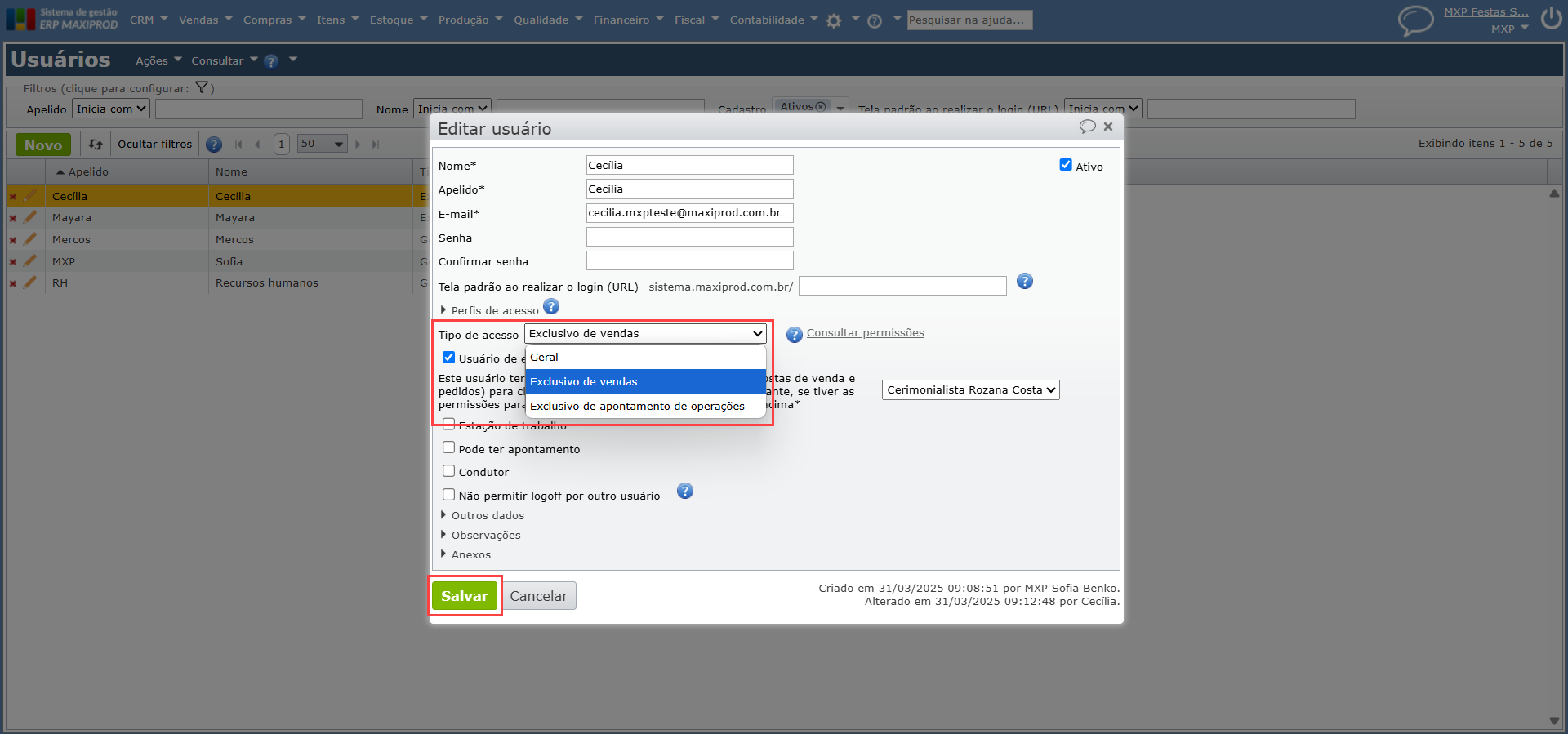Click help icon beside Perfis de acesso
The image size is (1568, 734).
click(551, 307)
